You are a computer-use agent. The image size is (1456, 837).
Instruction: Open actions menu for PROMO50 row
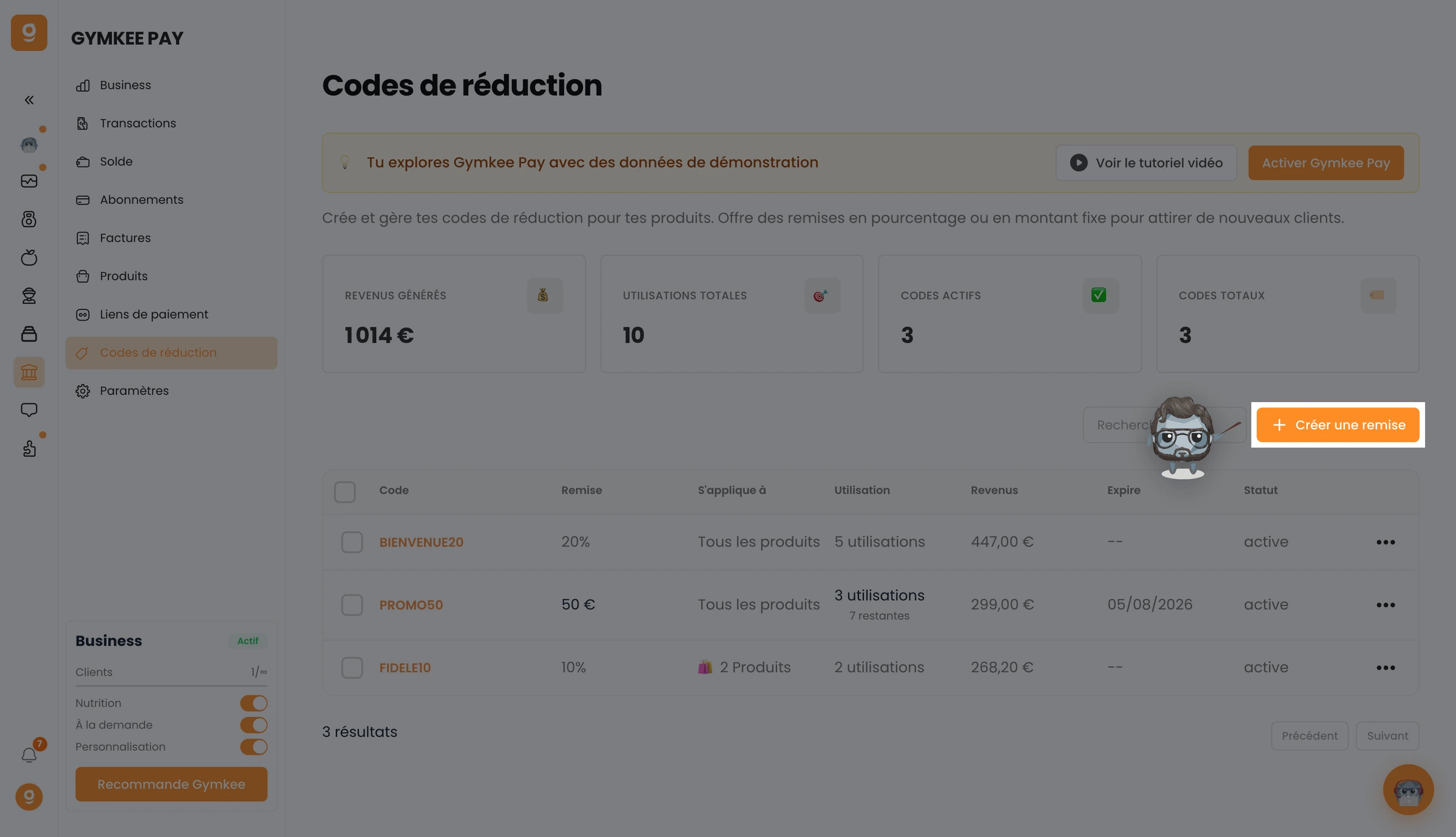click(x=1386, y=605)
